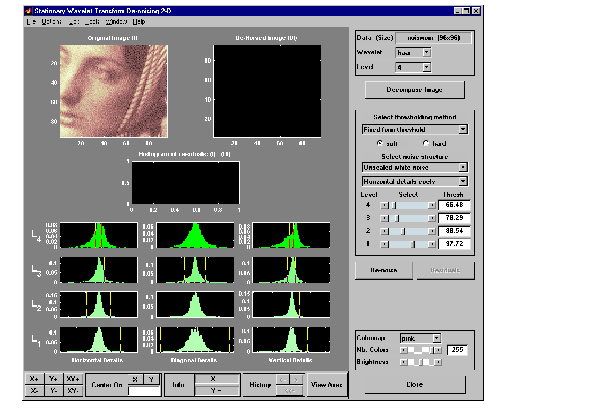The height and width of the screenshot is (415, 600).
Task: Open the Level dropdown
Action: (x=413, y=67)
